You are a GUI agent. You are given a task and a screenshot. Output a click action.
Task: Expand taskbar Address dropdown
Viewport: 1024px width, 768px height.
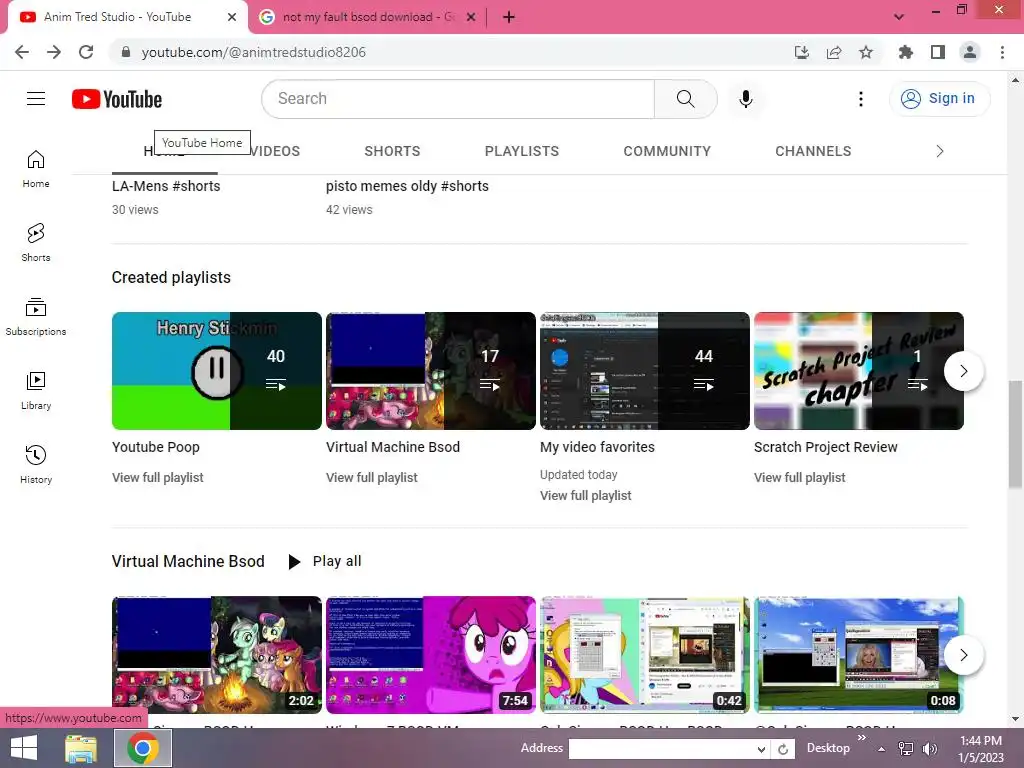[761, 749]
